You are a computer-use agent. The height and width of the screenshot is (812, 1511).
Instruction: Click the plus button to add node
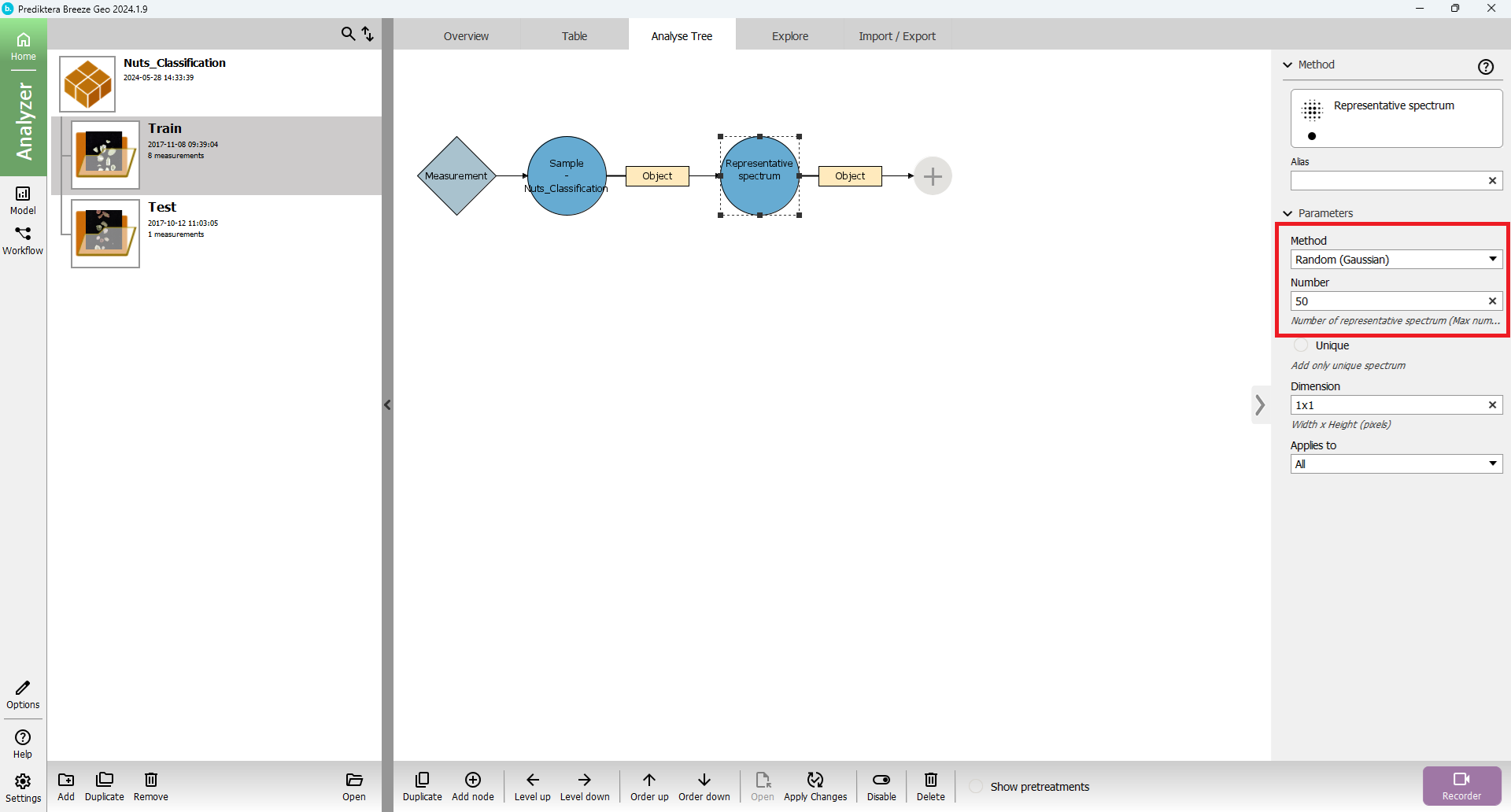coord(933,176)
